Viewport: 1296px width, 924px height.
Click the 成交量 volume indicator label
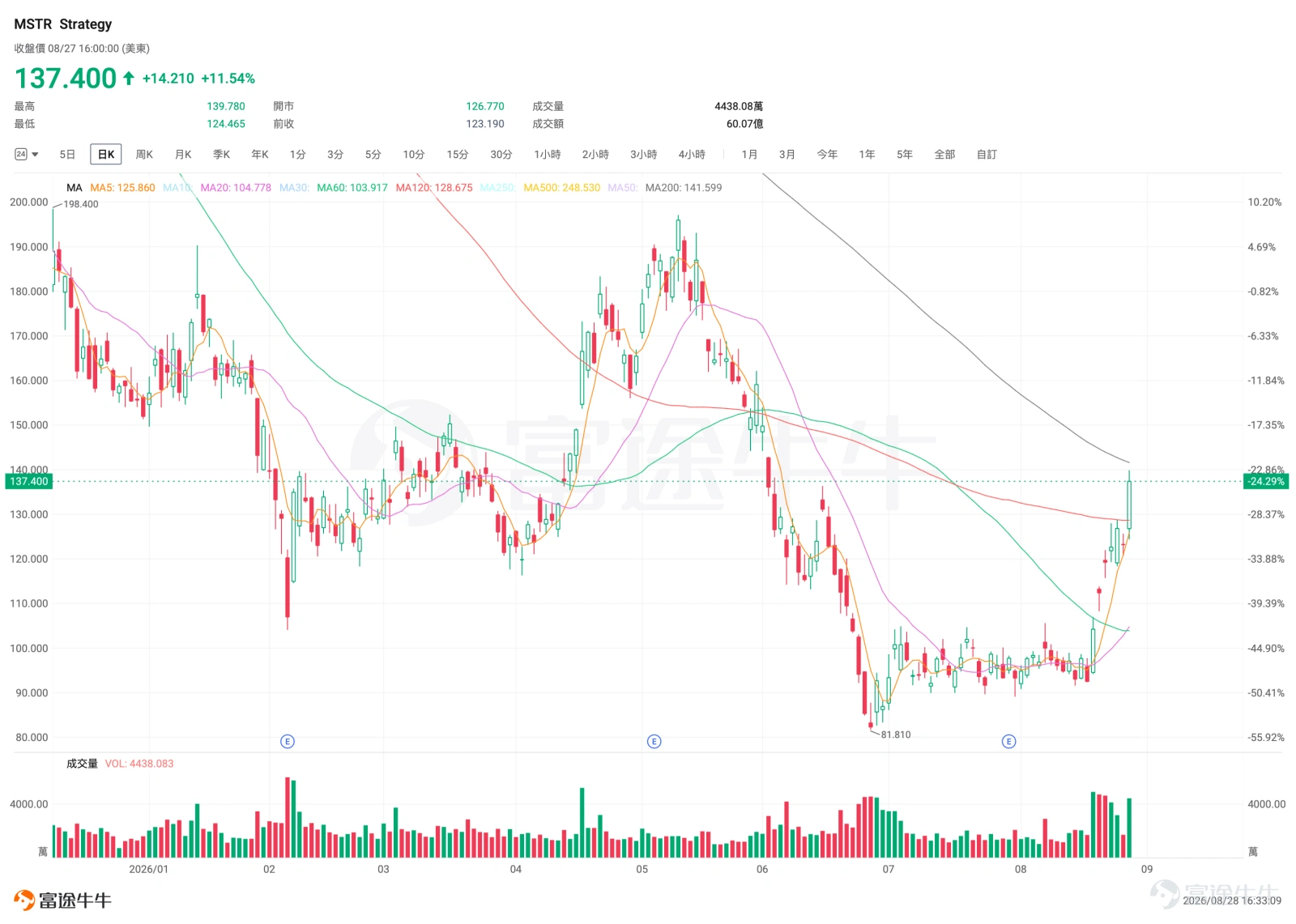[82, 764]
